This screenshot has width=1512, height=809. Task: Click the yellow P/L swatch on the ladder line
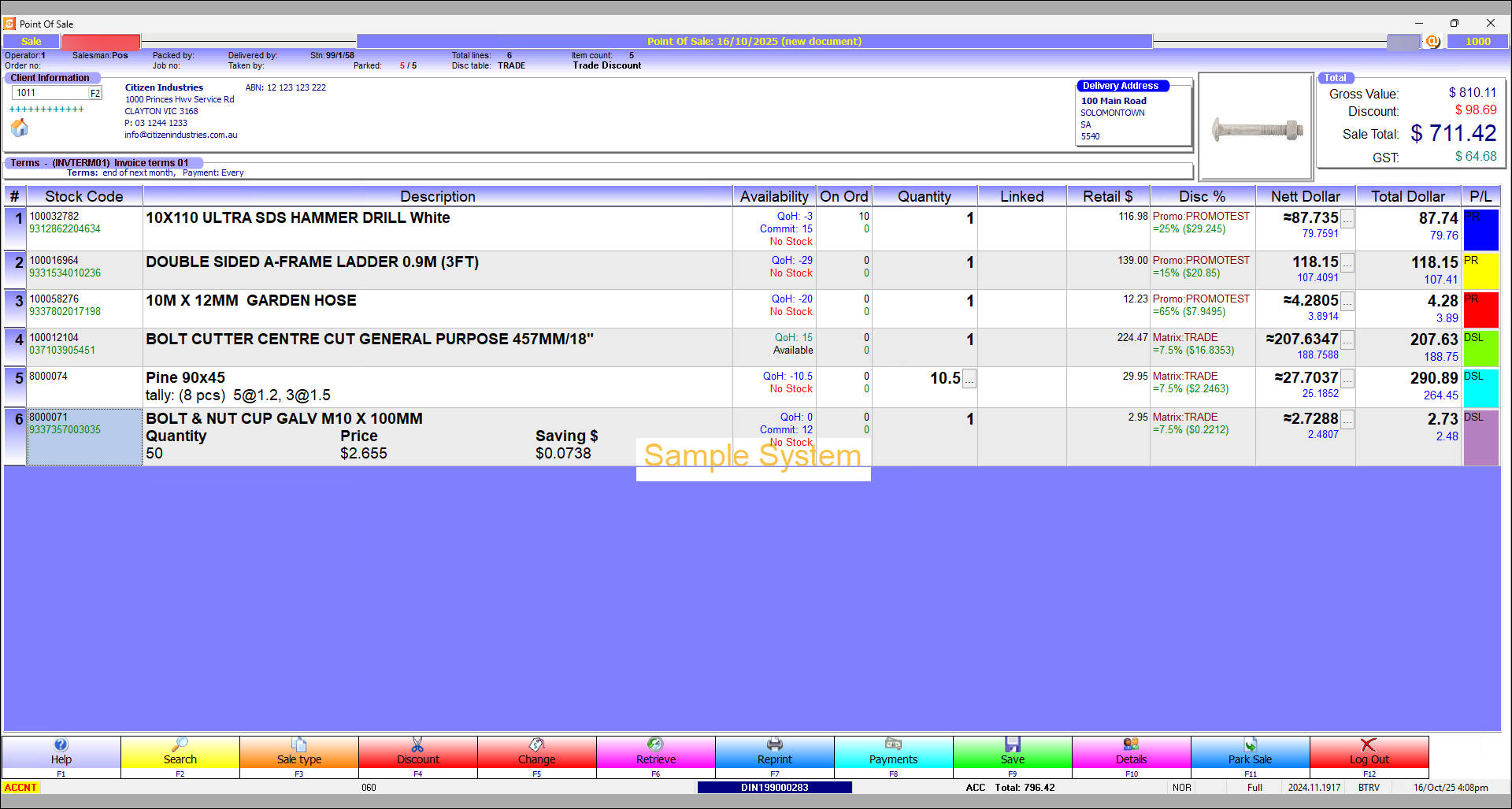pos(1481,269)
